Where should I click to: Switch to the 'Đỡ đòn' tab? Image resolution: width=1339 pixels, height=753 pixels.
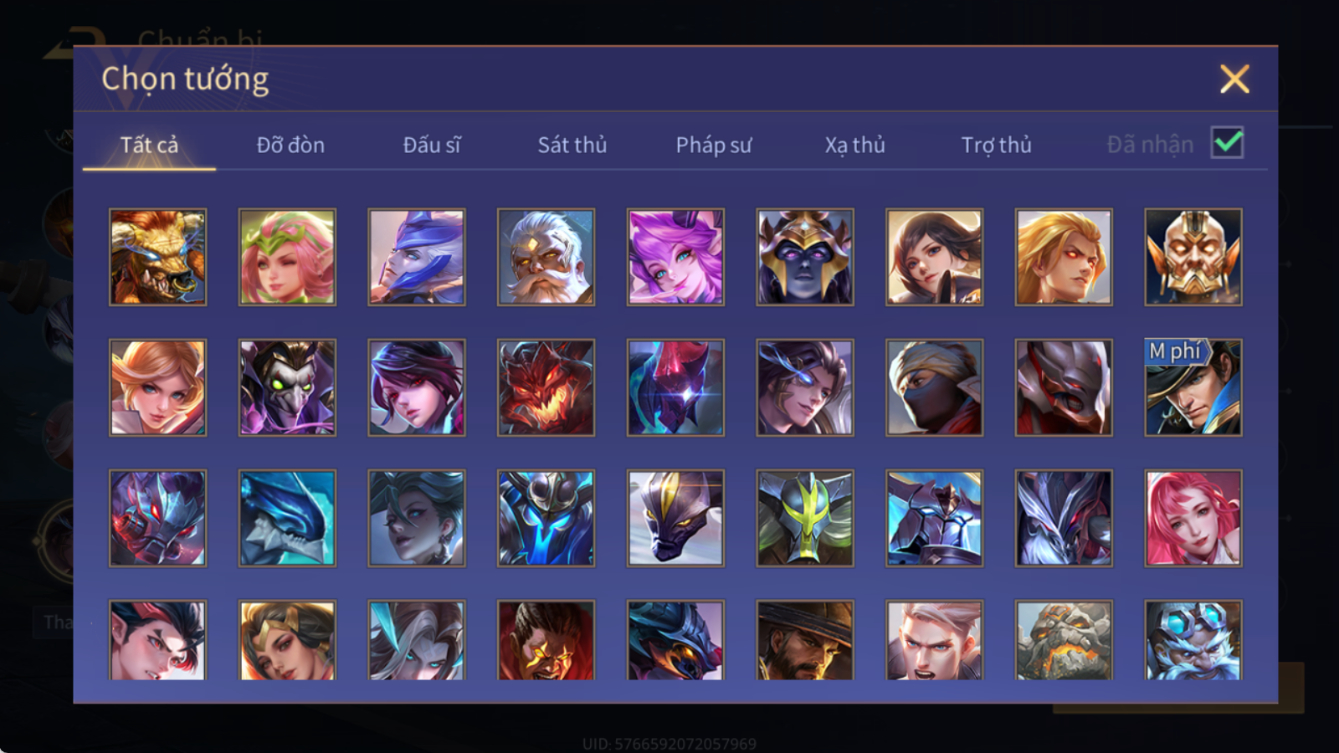(291, 145)
